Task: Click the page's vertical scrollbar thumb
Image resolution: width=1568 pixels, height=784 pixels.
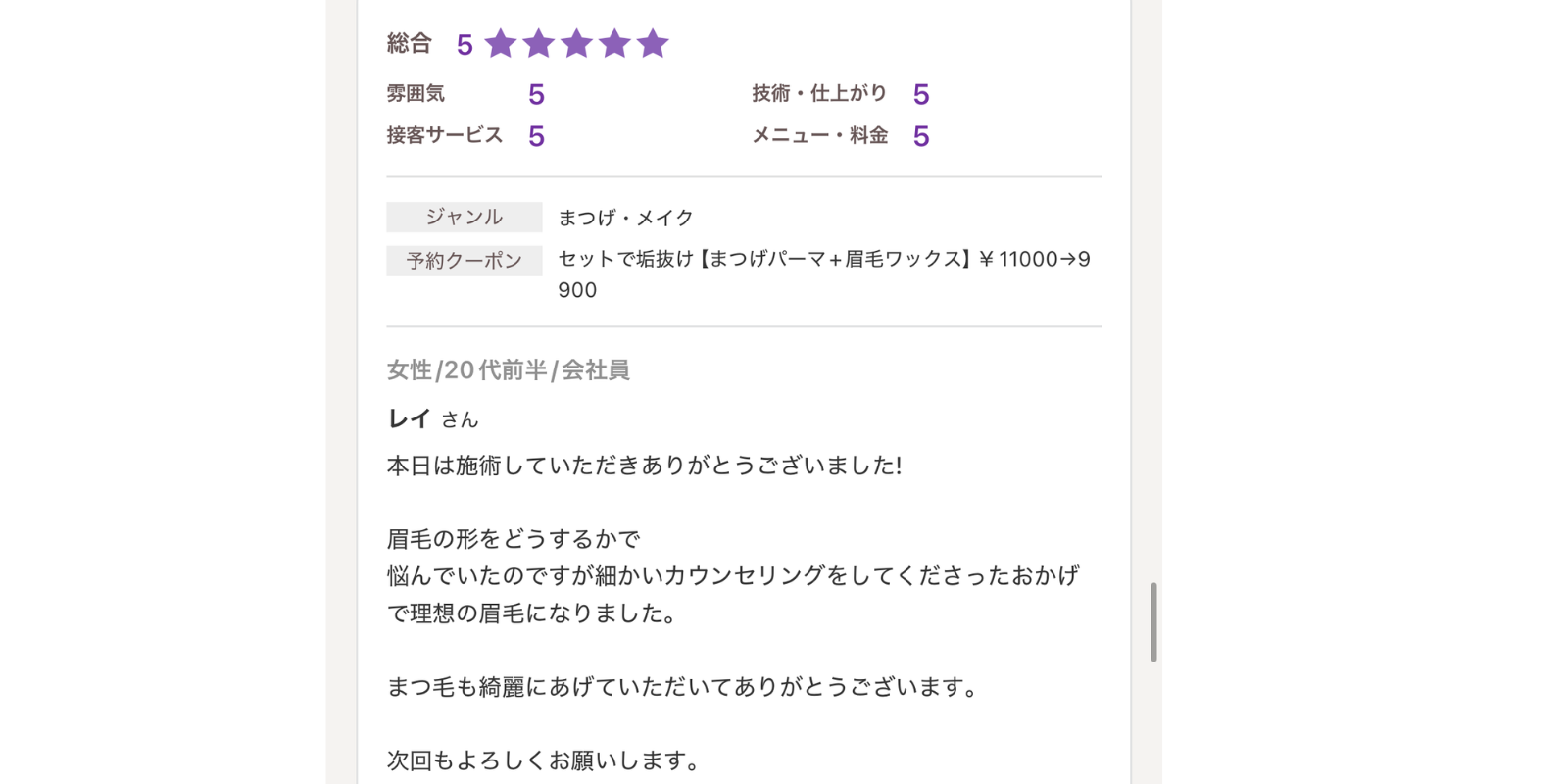Action: [1153, 622]
